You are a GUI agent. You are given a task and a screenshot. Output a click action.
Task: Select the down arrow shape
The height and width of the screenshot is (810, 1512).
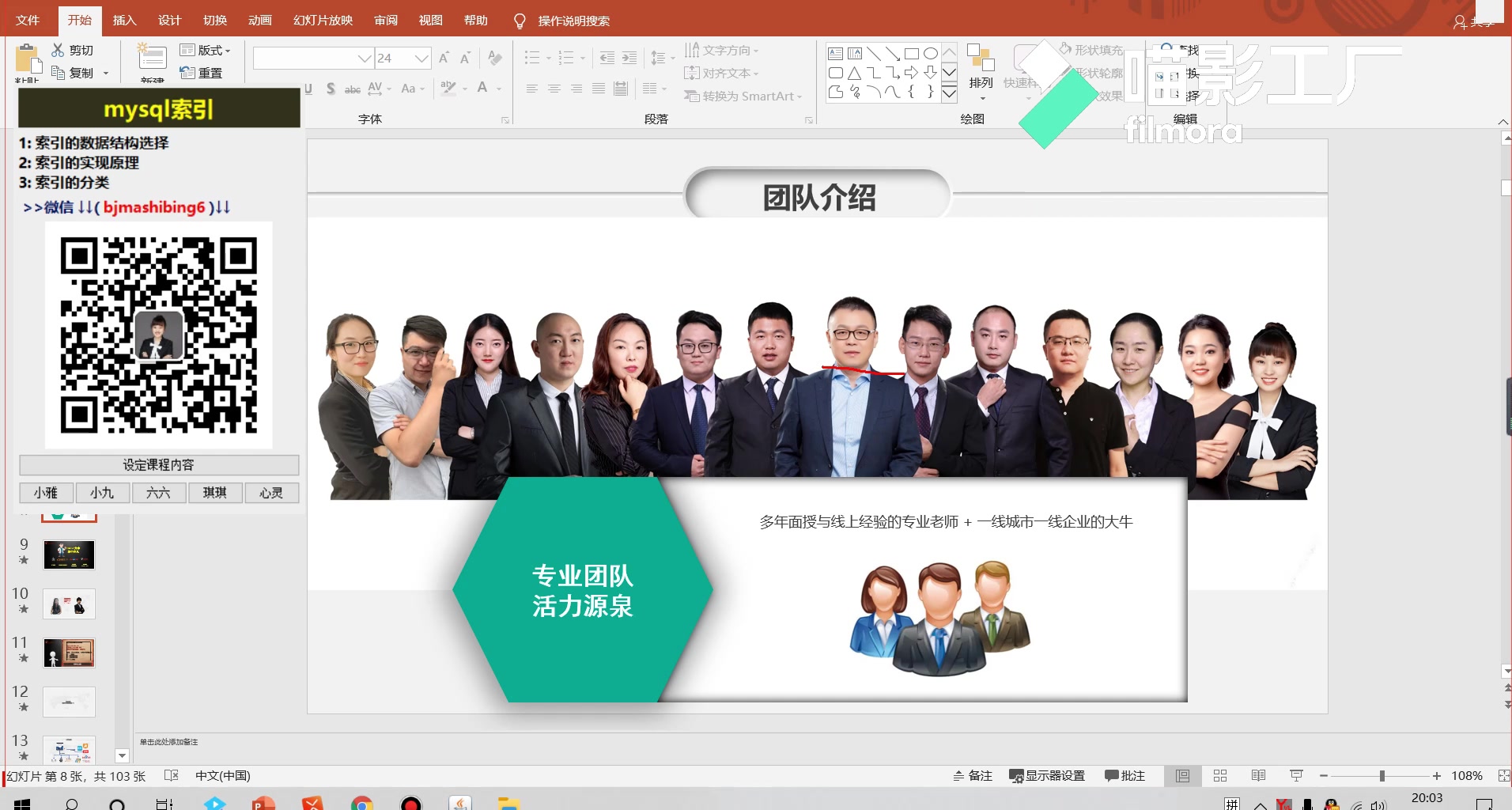[x=931, y=73]
